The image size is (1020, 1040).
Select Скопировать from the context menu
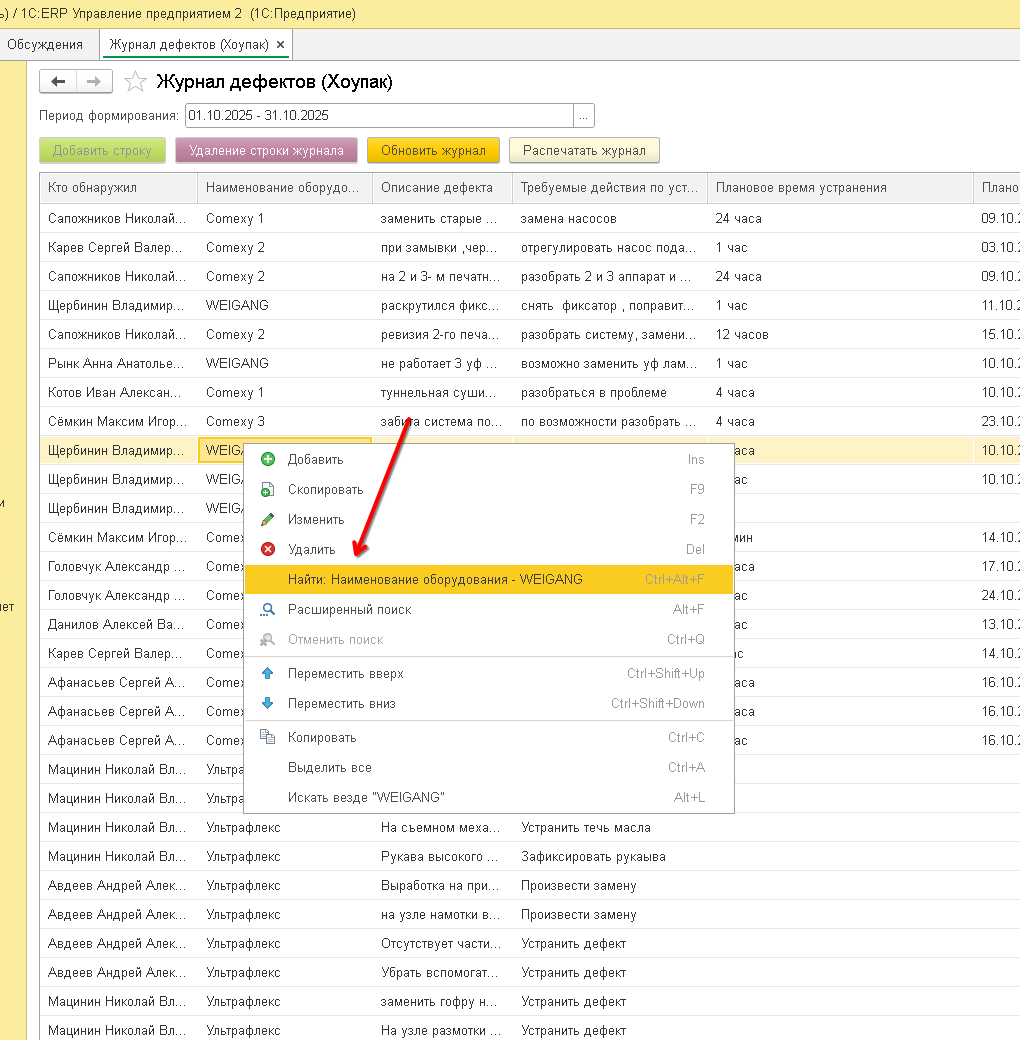click(x=325, y=490)
